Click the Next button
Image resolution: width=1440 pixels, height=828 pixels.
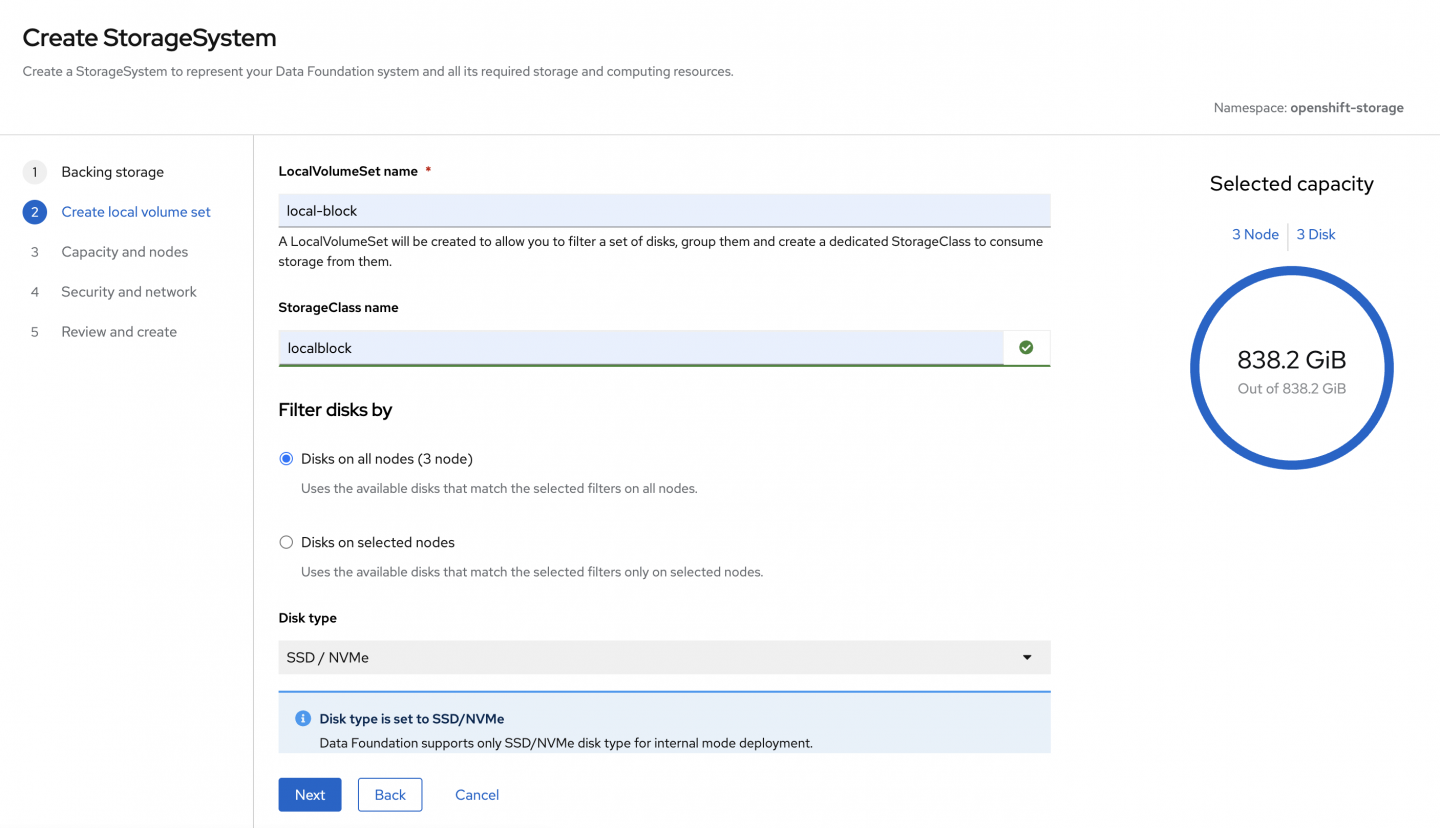[x=310, y=795]
